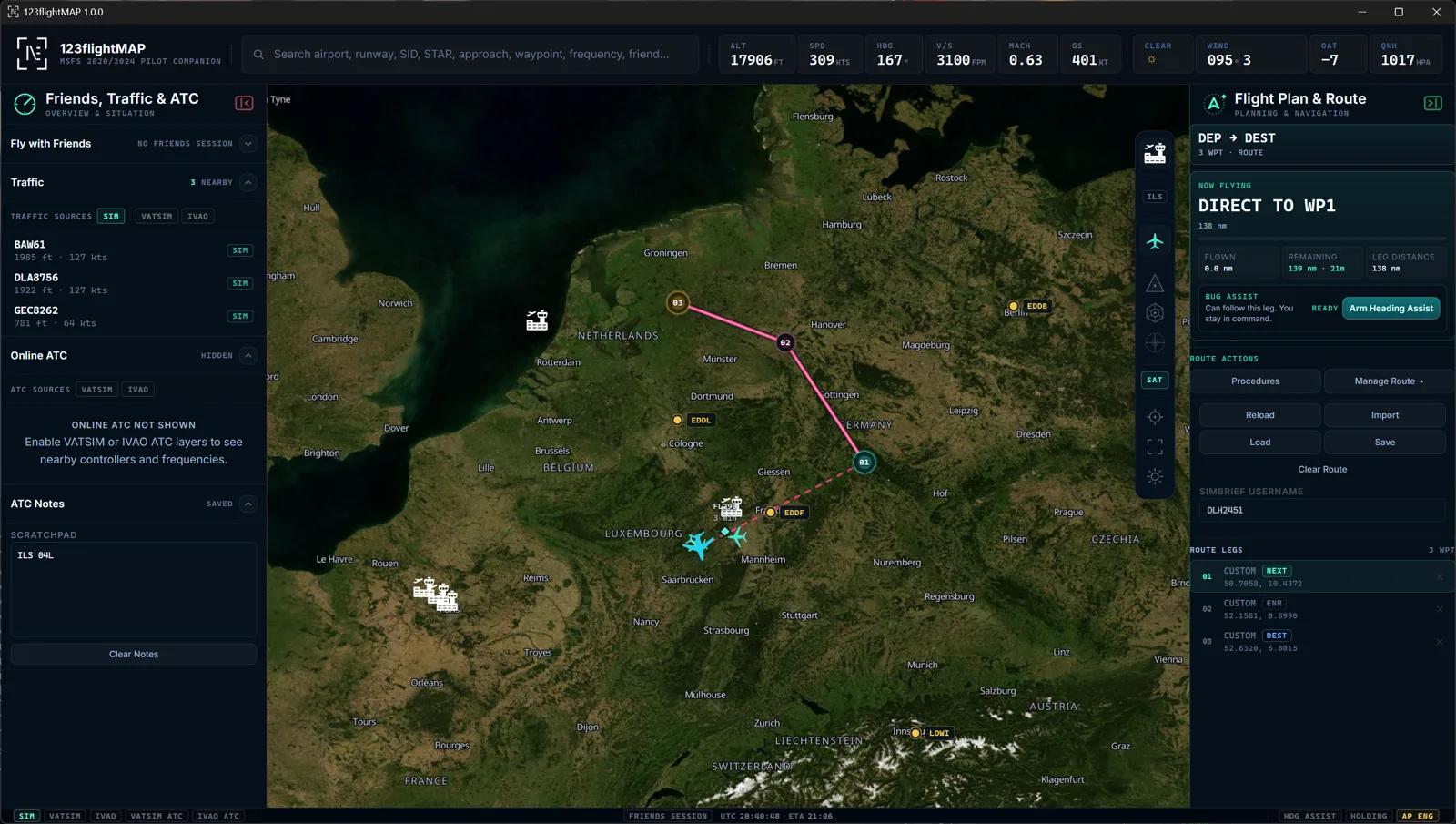The height and width of the screenshot is (824, 1456).
Task: Toggle IVAO ATC in bottom status bar
Action: [x=218, y=816]
